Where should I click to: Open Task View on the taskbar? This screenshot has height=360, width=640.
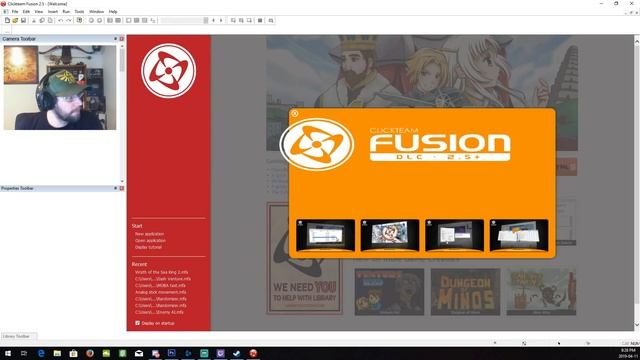click(x=24, y=353)
